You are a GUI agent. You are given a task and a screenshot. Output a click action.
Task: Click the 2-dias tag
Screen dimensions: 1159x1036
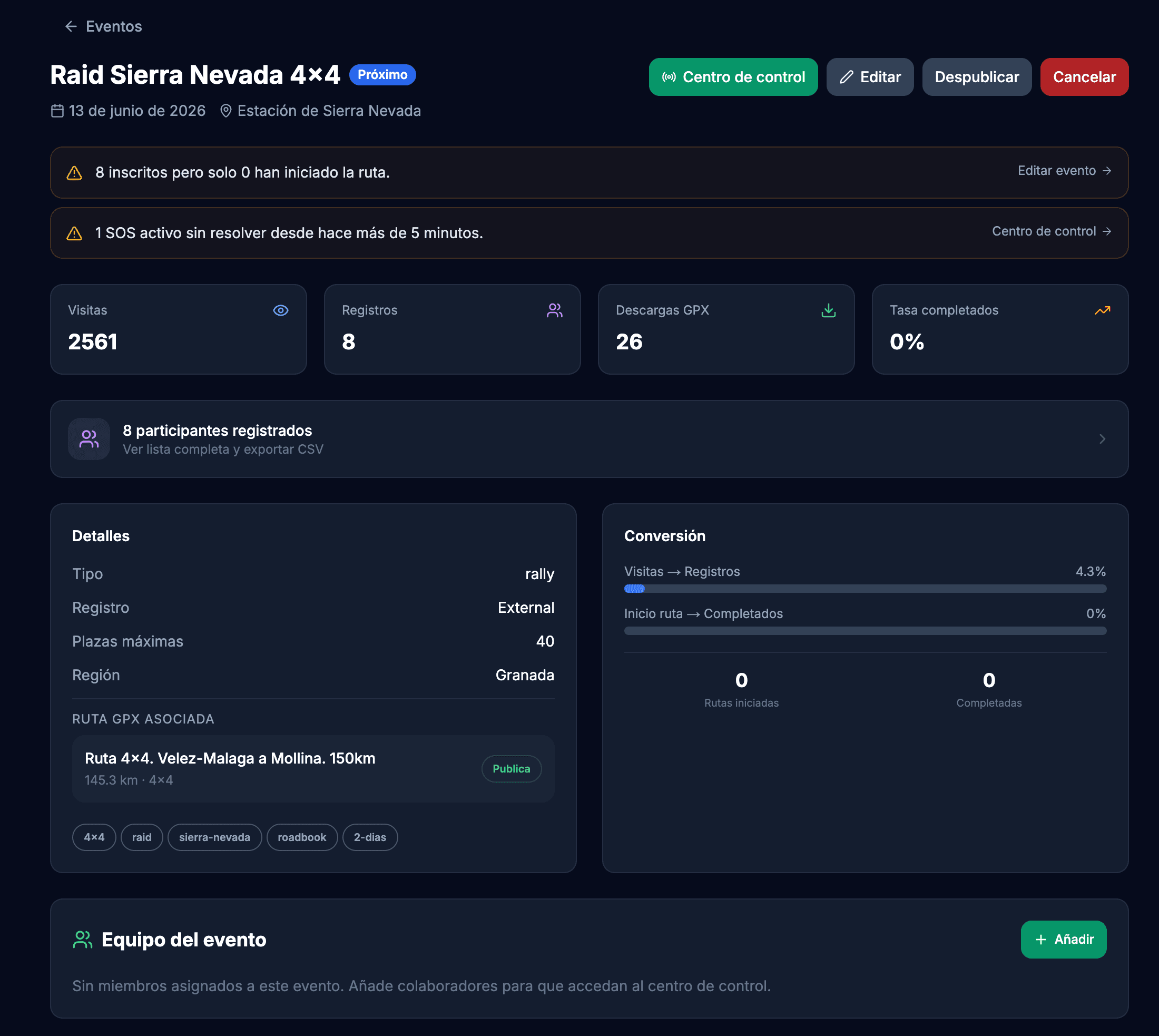pyautogui.click(x=370, y=837)
